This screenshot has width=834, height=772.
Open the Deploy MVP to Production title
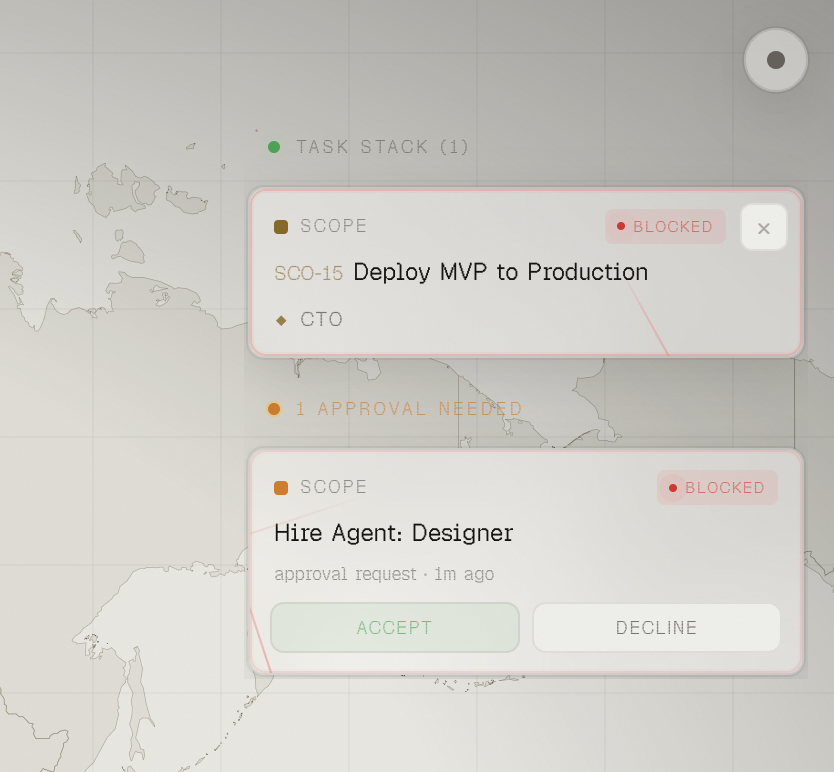[x=501, y=272]
